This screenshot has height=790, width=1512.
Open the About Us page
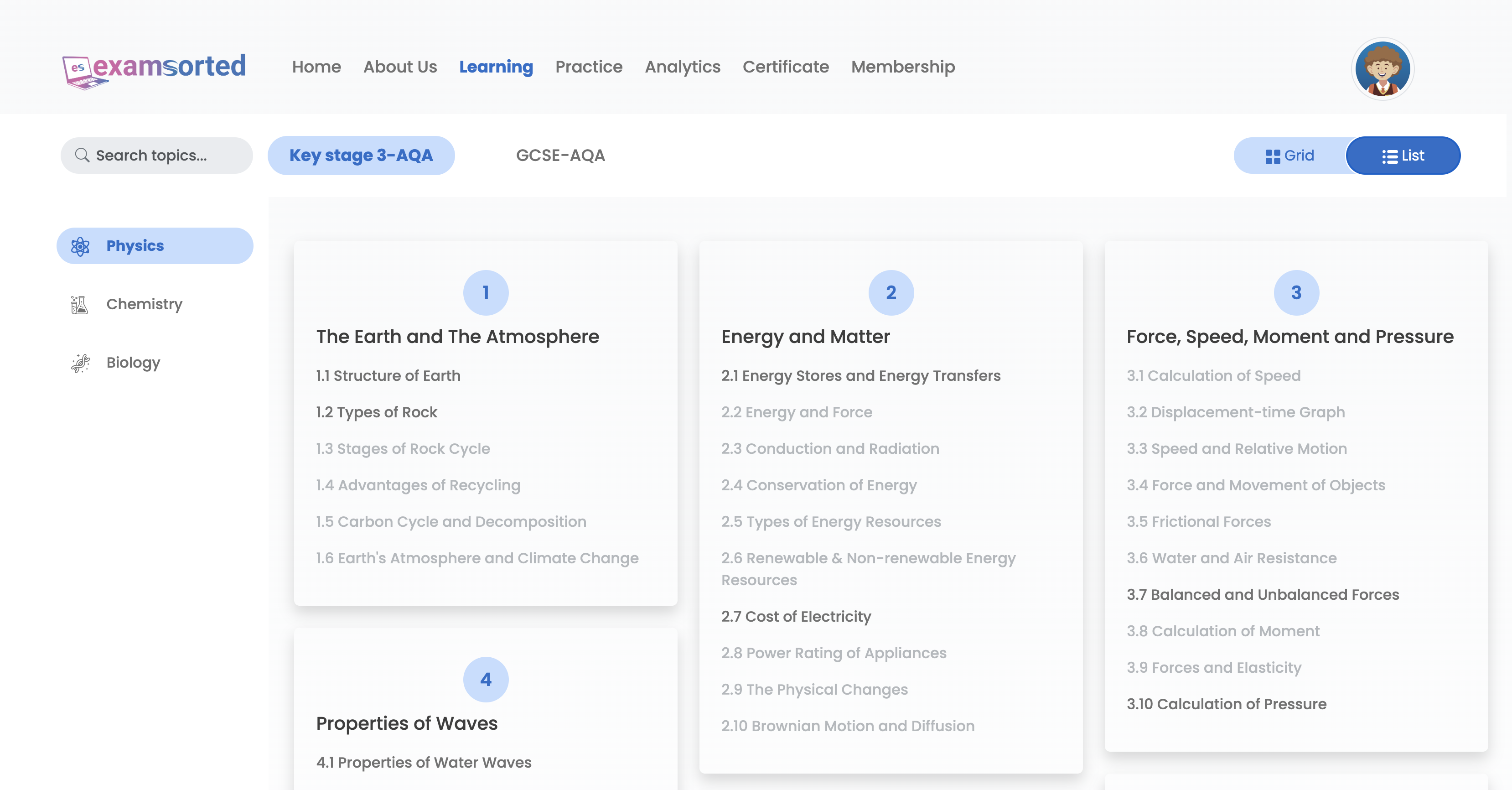pos(400,67)
